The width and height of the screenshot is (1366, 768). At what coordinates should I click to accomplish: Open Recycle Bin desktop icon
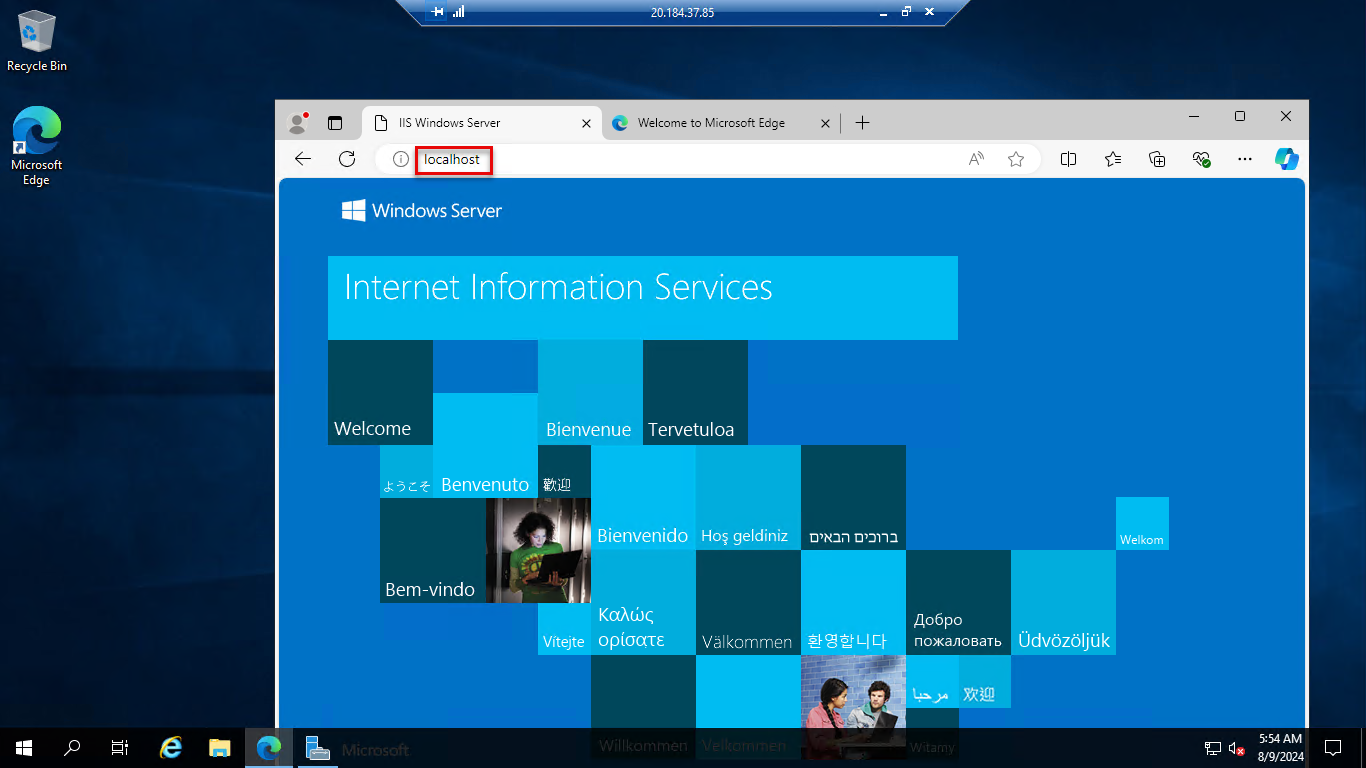(x=37, y=42)
